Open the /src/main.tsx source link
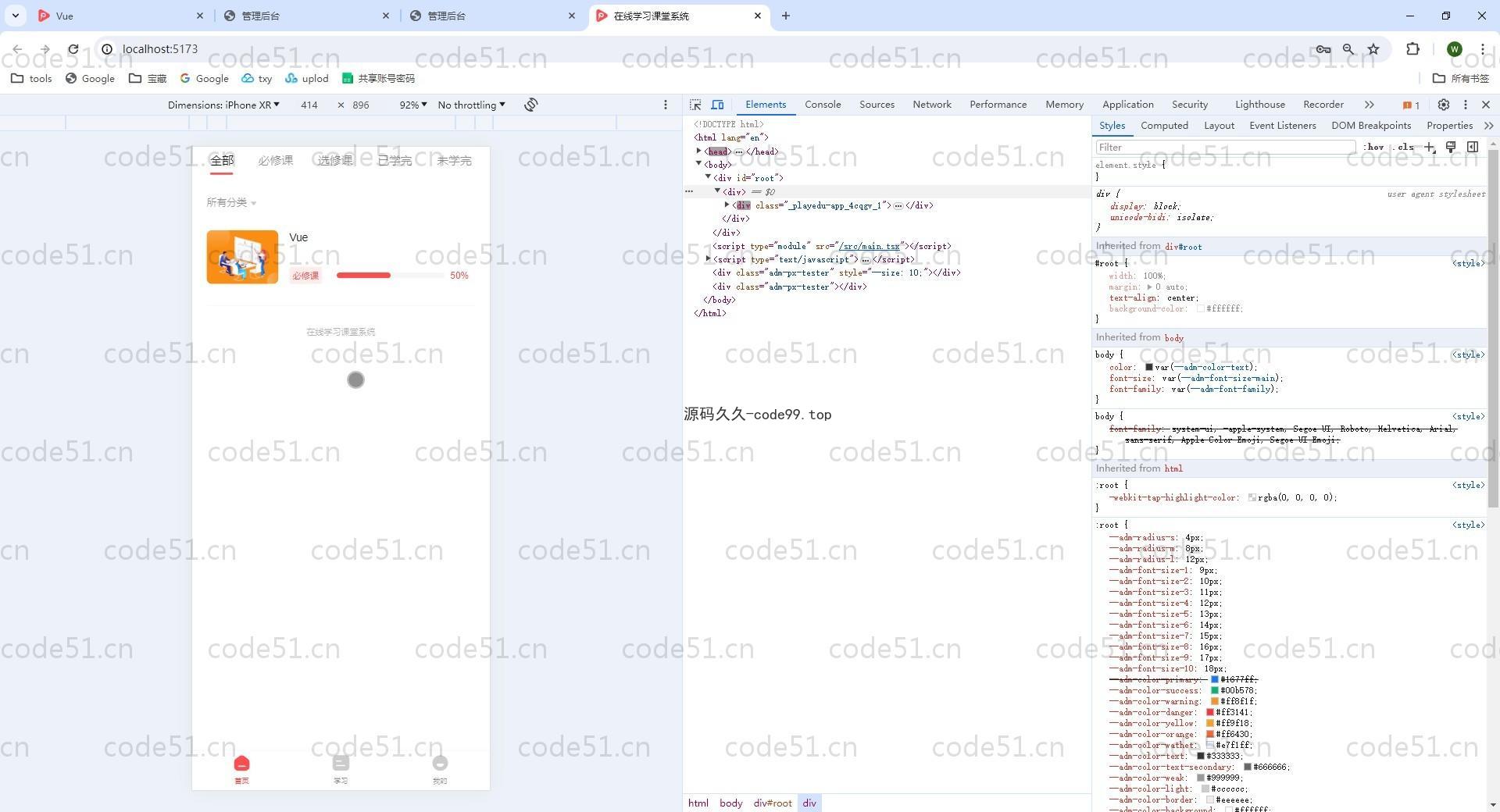This screenshot has height=812, width=1500. coord(869,246)
